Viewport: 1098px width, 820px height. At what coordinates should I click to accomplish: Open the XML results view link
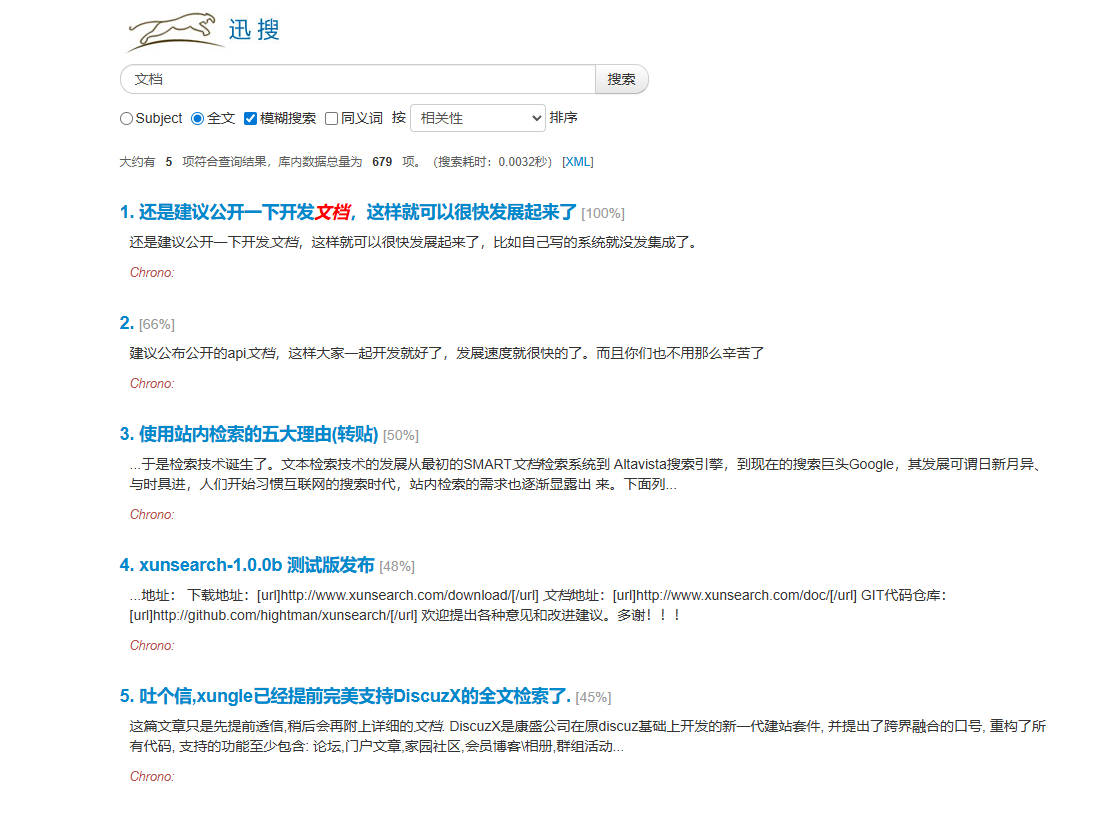(x=578, y=161)
